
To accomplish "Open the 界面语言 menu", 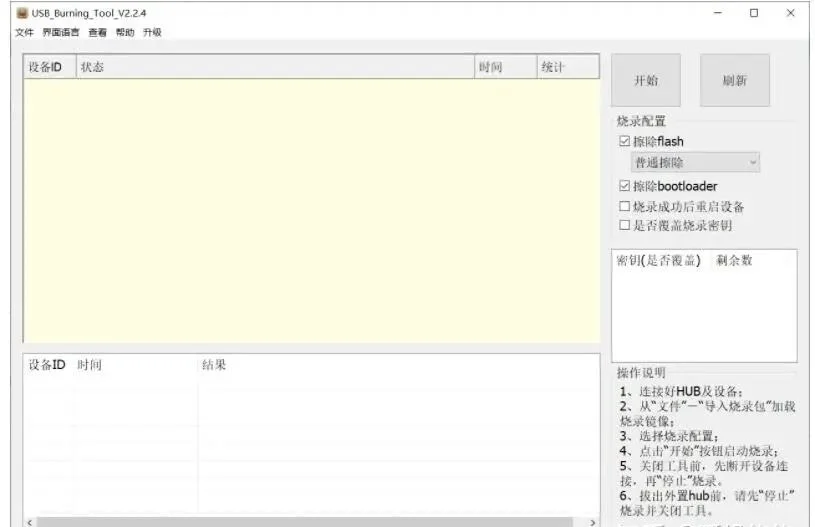I will (61, 32).
